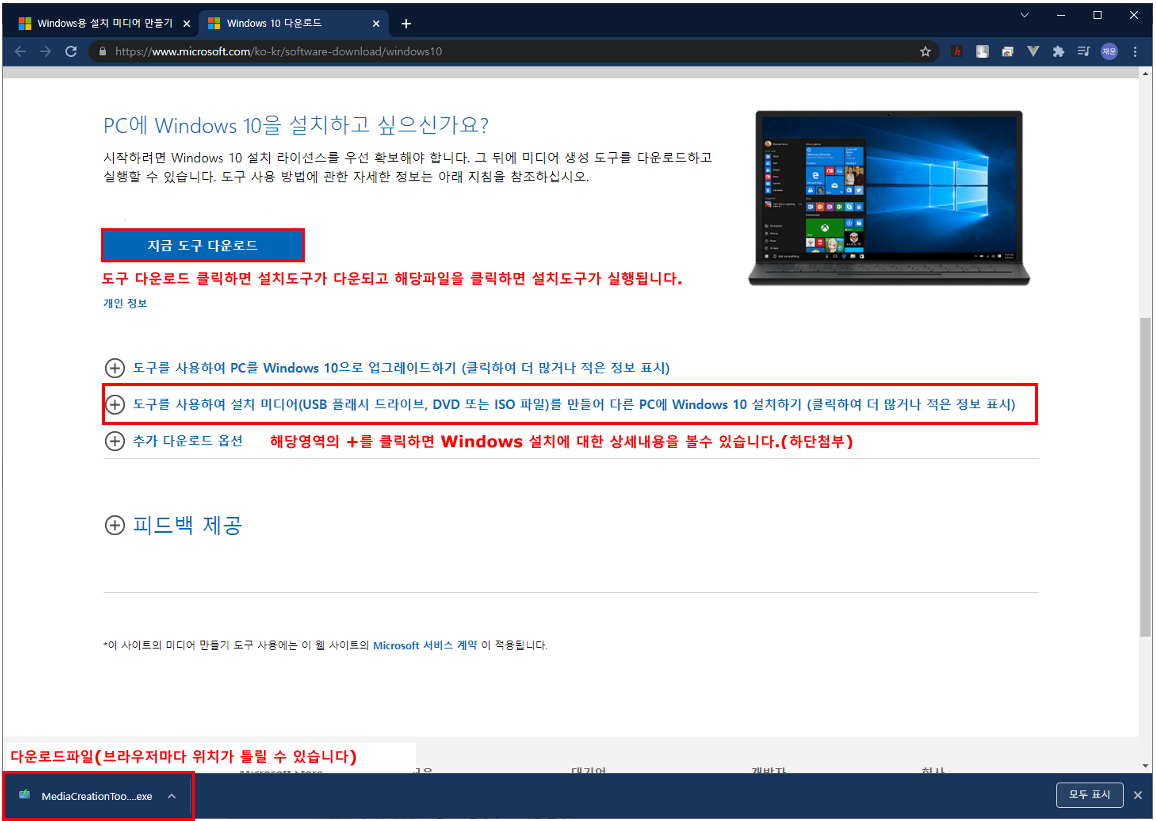View site lock security info
Viewport: 1156px width, 821px height.
tap(102, 52)
